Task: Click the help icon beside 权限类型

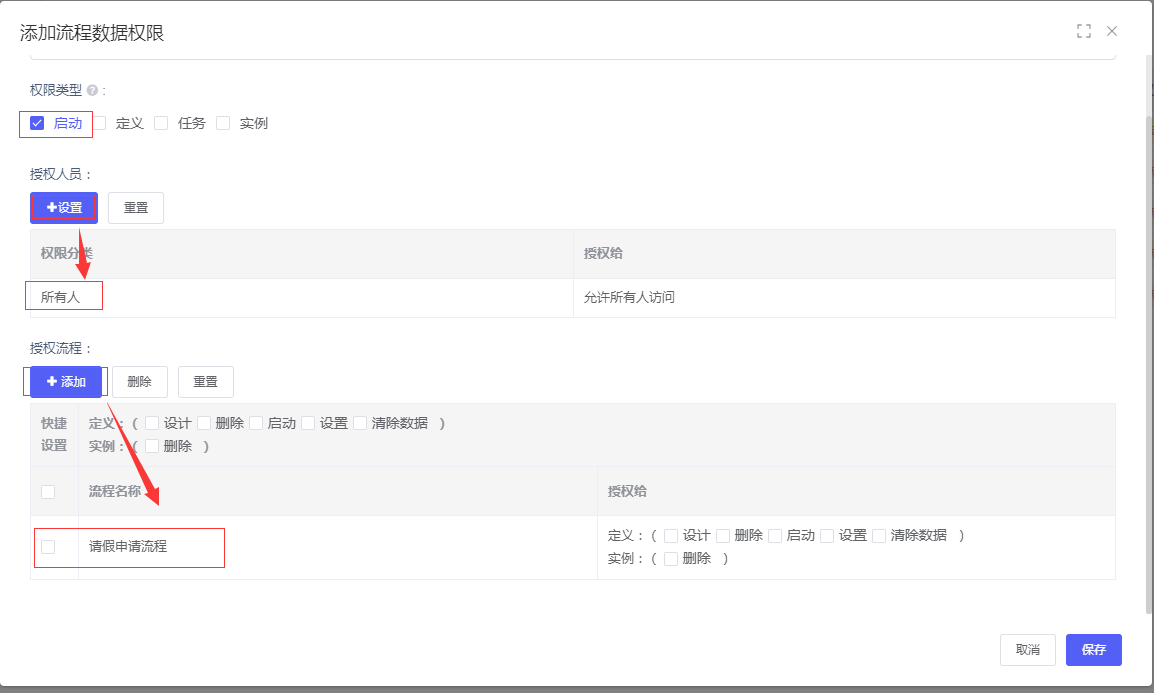Action: click(x=92, y=90)
